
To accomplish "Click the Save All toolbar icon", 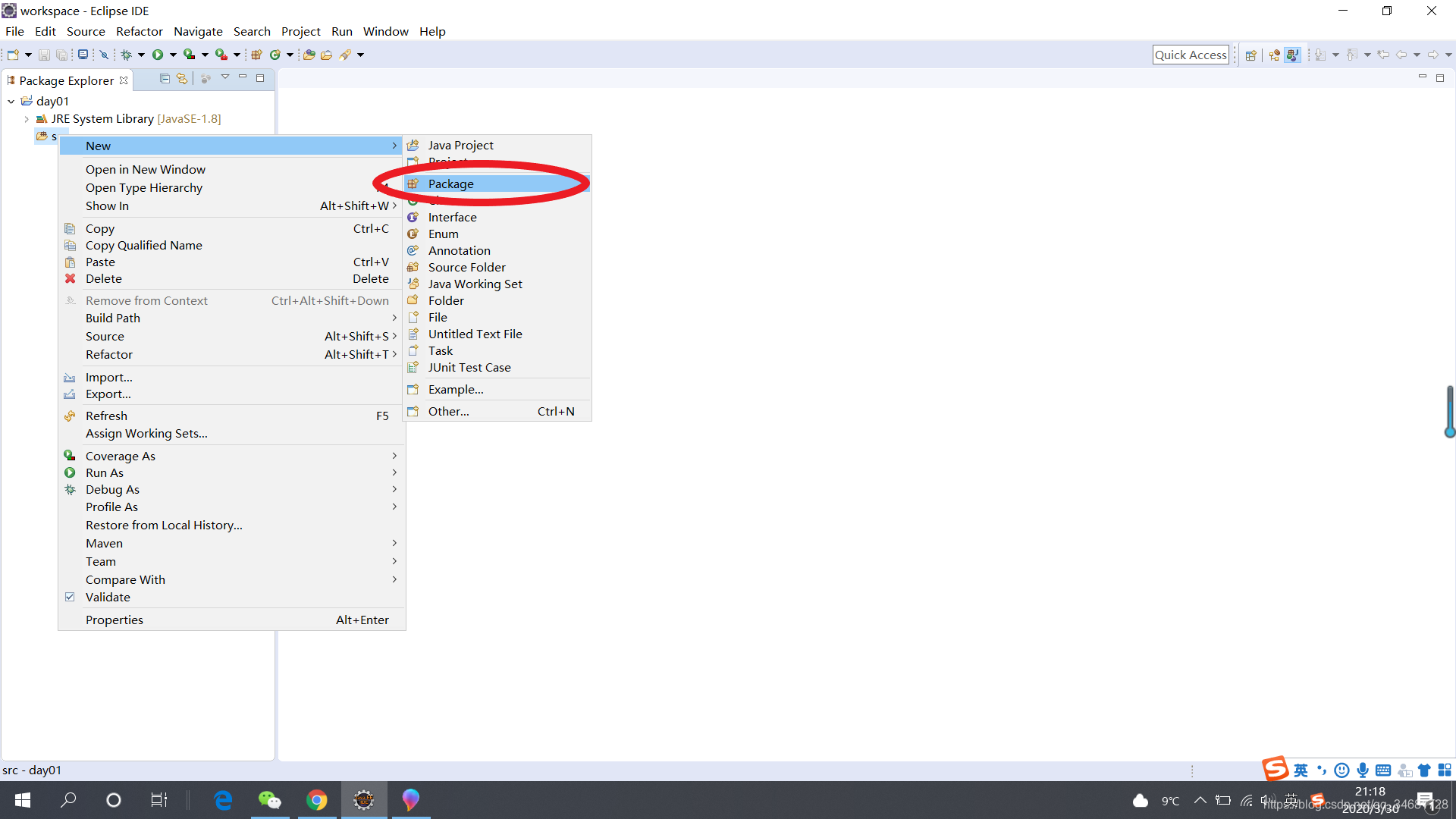I will click(62, 55).
